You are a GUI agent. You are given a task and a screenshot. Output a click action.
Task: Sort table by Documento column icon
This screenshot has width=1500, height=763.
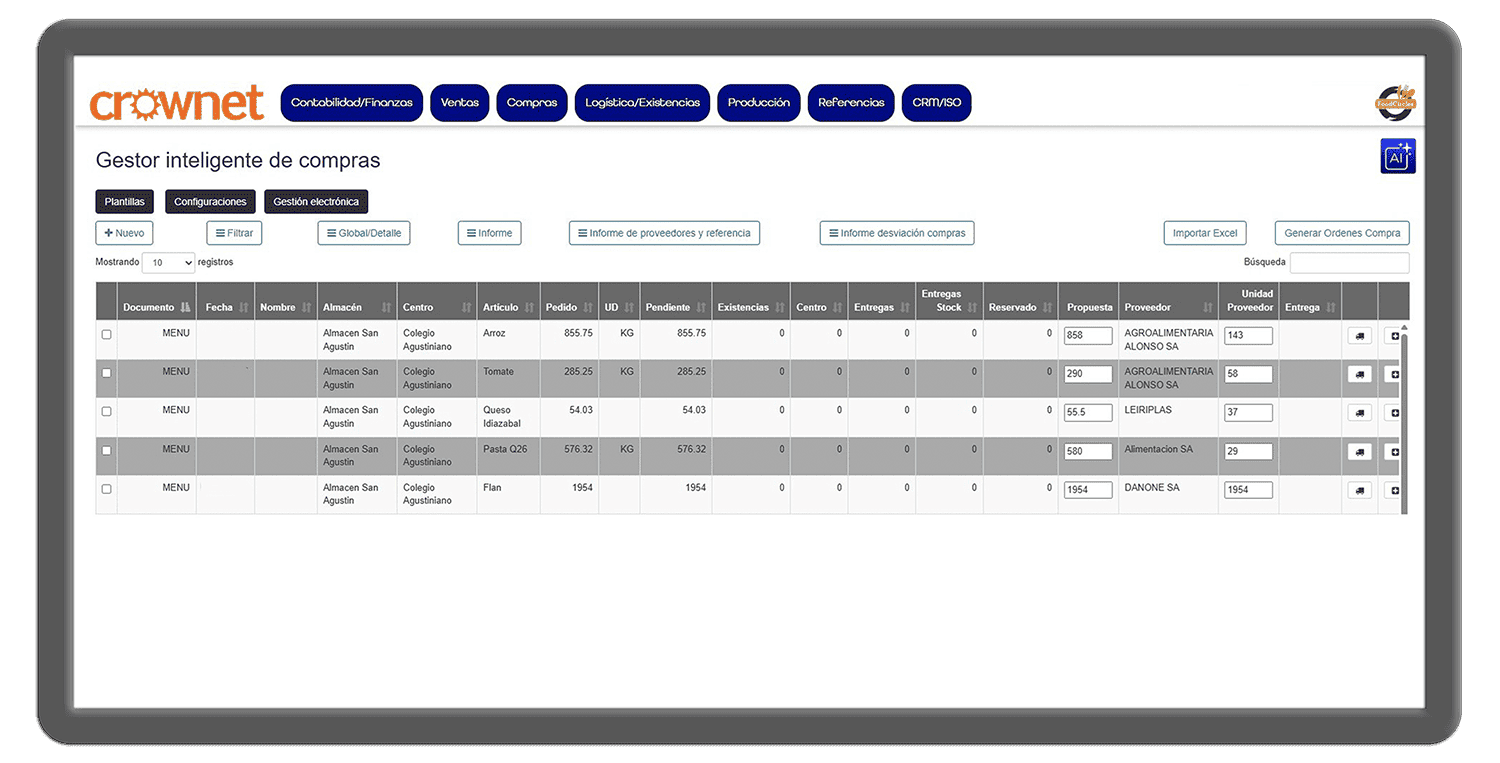tap(185, 308)
